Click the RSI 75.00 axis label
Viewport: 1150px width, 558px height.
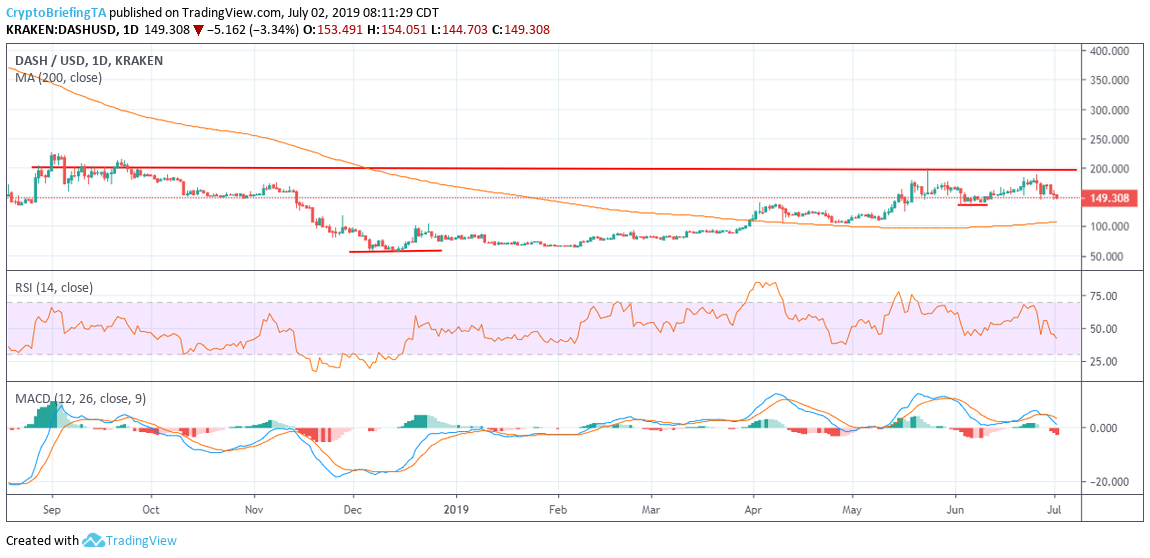coord(1105,295)
